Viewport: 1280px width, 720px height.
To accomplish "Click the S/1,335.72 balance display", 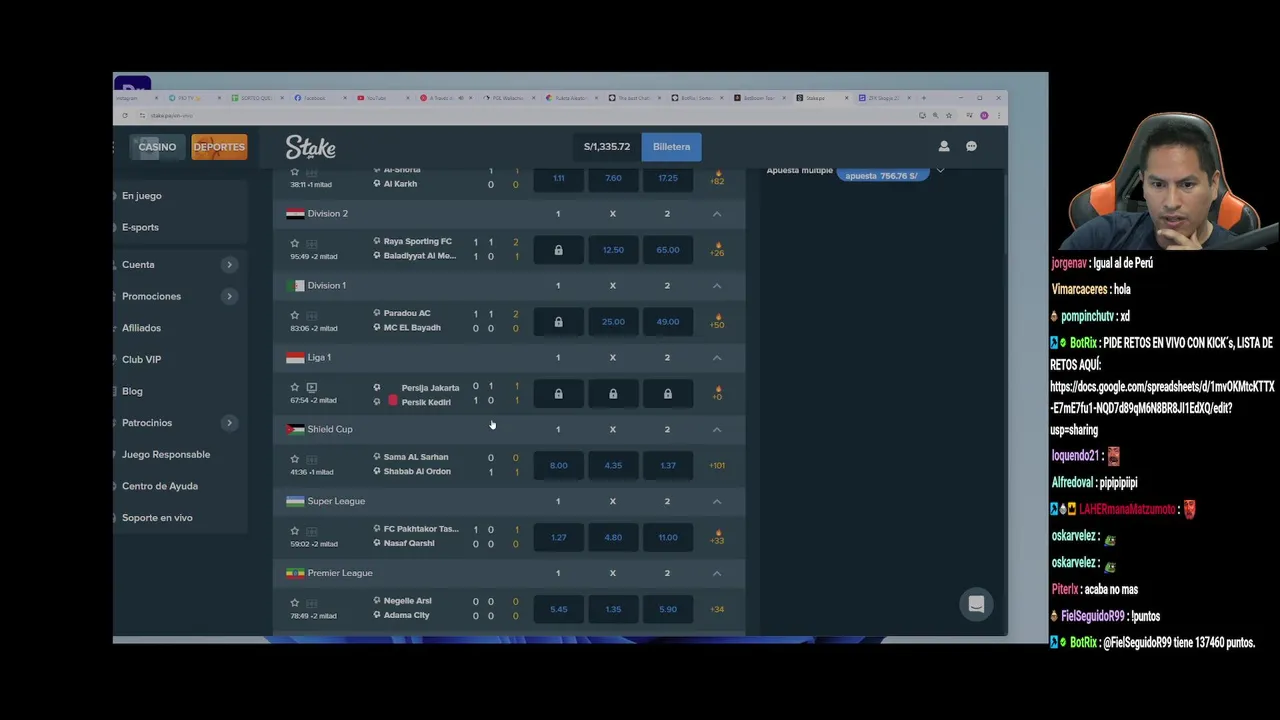I will [607, 147].
